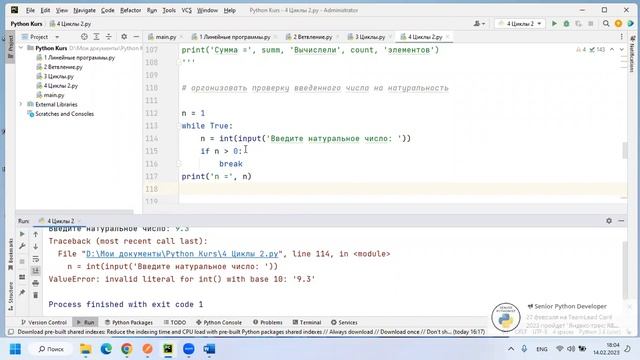Run the 4 Циклы 2 configuration
This screenshot has height=360, width=640.
(554, 24)
